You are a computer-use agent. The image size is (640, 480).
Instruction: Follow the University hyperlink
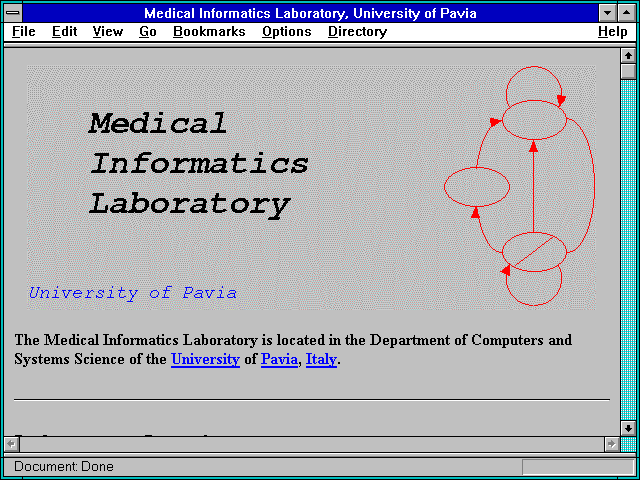(205, 359)
